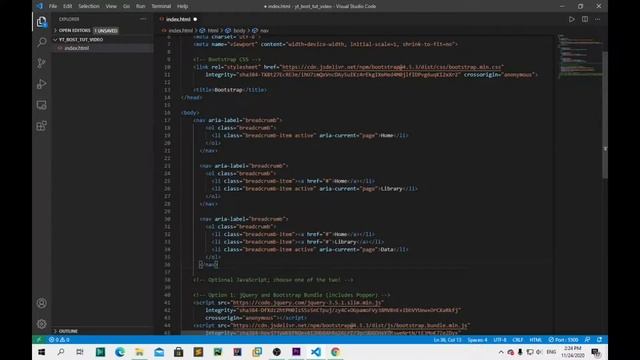Open the Source Control view
Image resolution: width=640 pixels, height=360 pixels.
point(42,63)
